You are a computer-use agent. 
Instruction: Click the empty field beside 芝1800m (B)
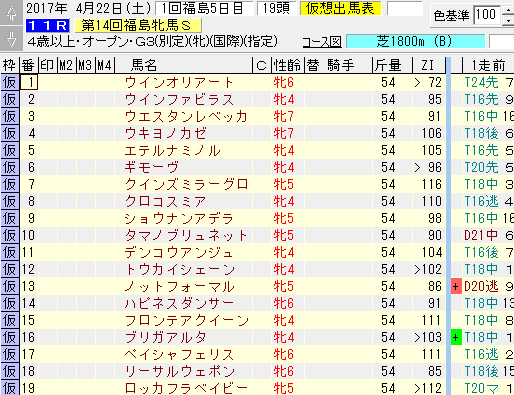(502, 42)
